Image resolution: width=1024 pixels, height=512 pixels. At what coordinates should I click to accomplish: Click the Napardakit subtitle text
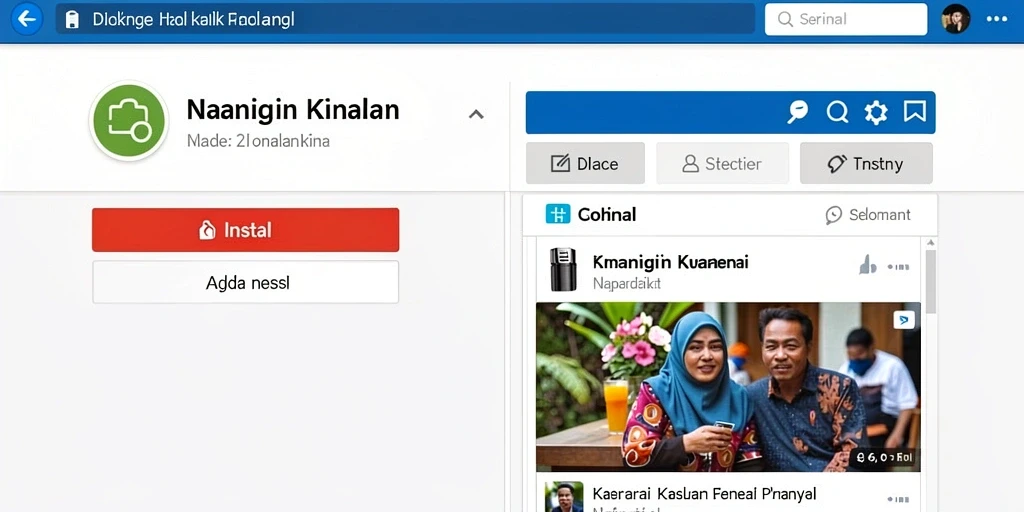click(x=627, y=283)
